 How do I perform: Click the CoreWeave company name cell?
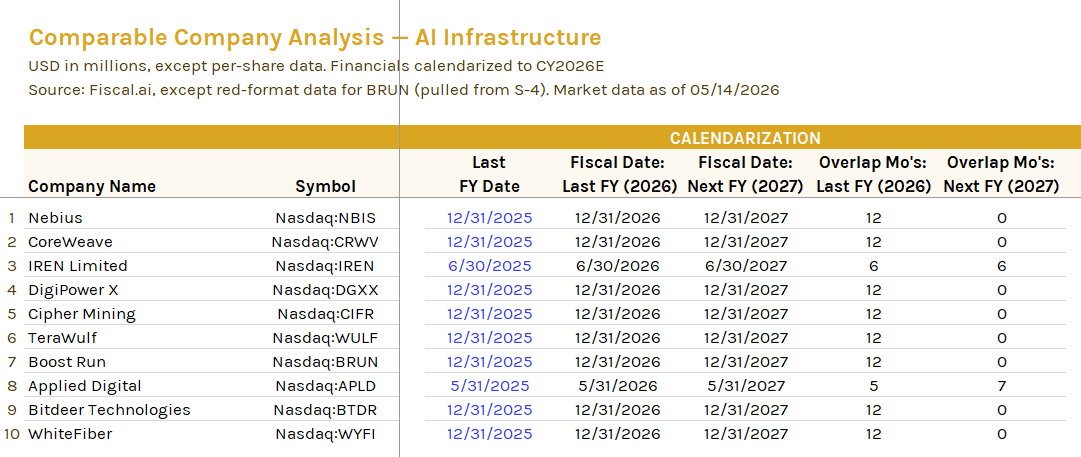(x=70, y=242)
